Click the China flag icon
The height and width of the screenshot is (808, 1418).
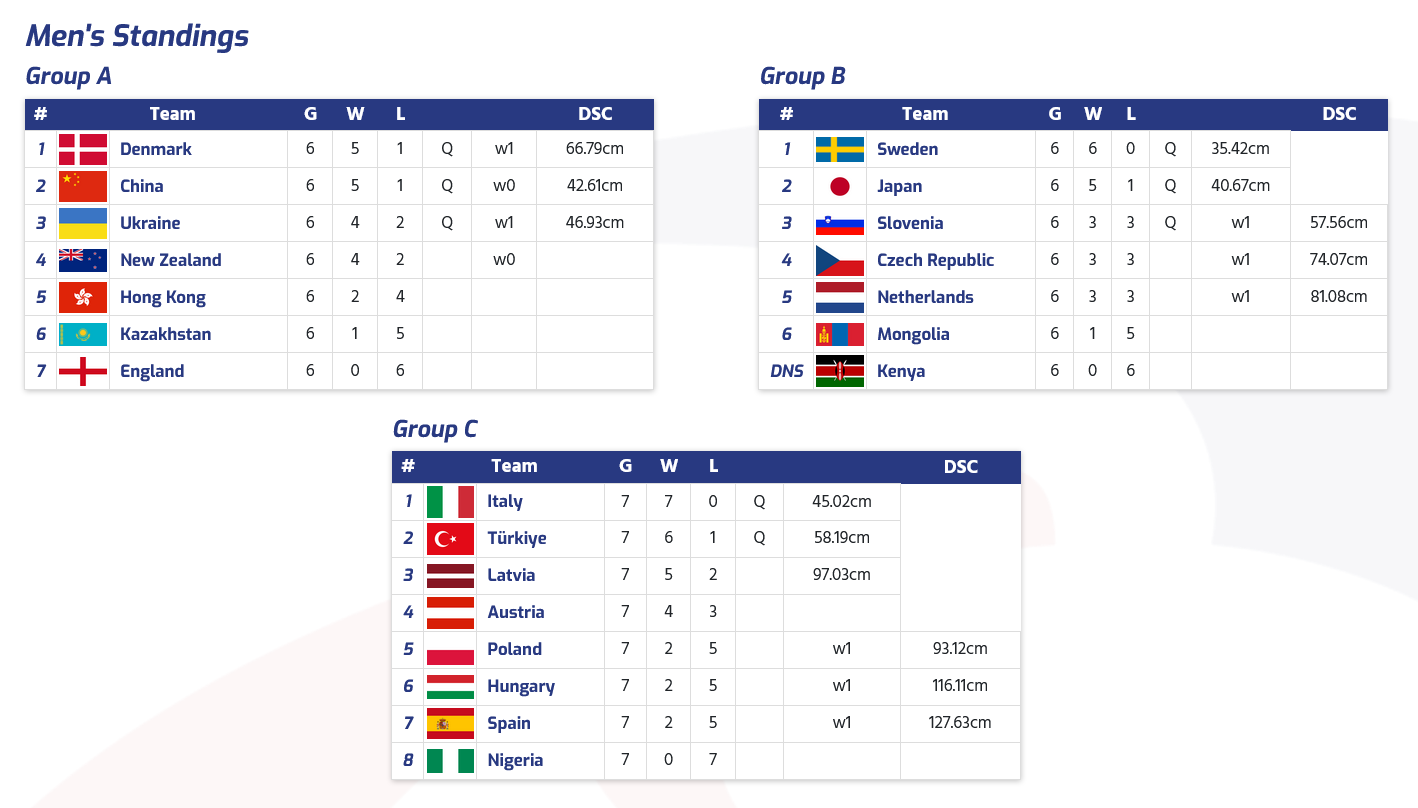coord(83,186)
